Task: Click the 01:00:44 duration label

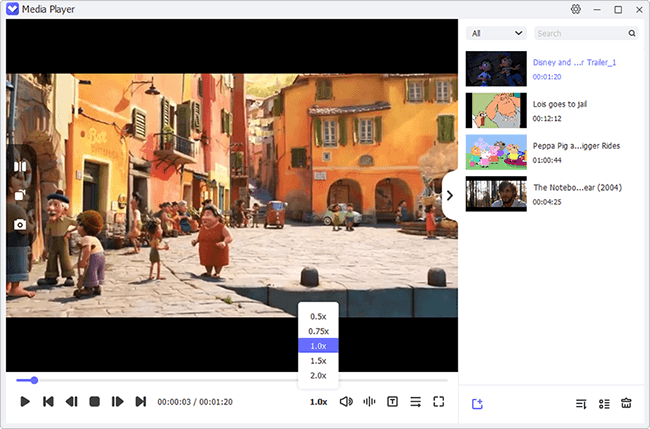Action: pos(547,160)
